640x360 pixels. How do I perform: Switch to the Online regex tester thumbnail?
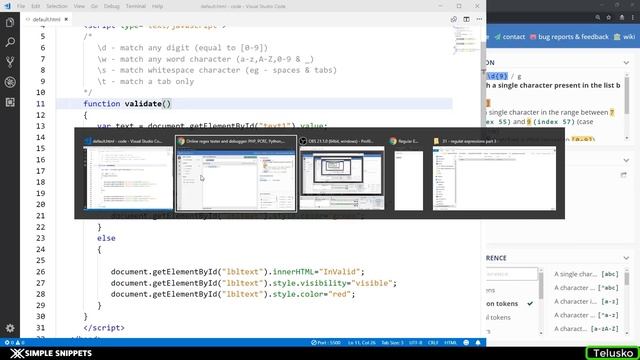pyautogui.click(x=236, y=173)
